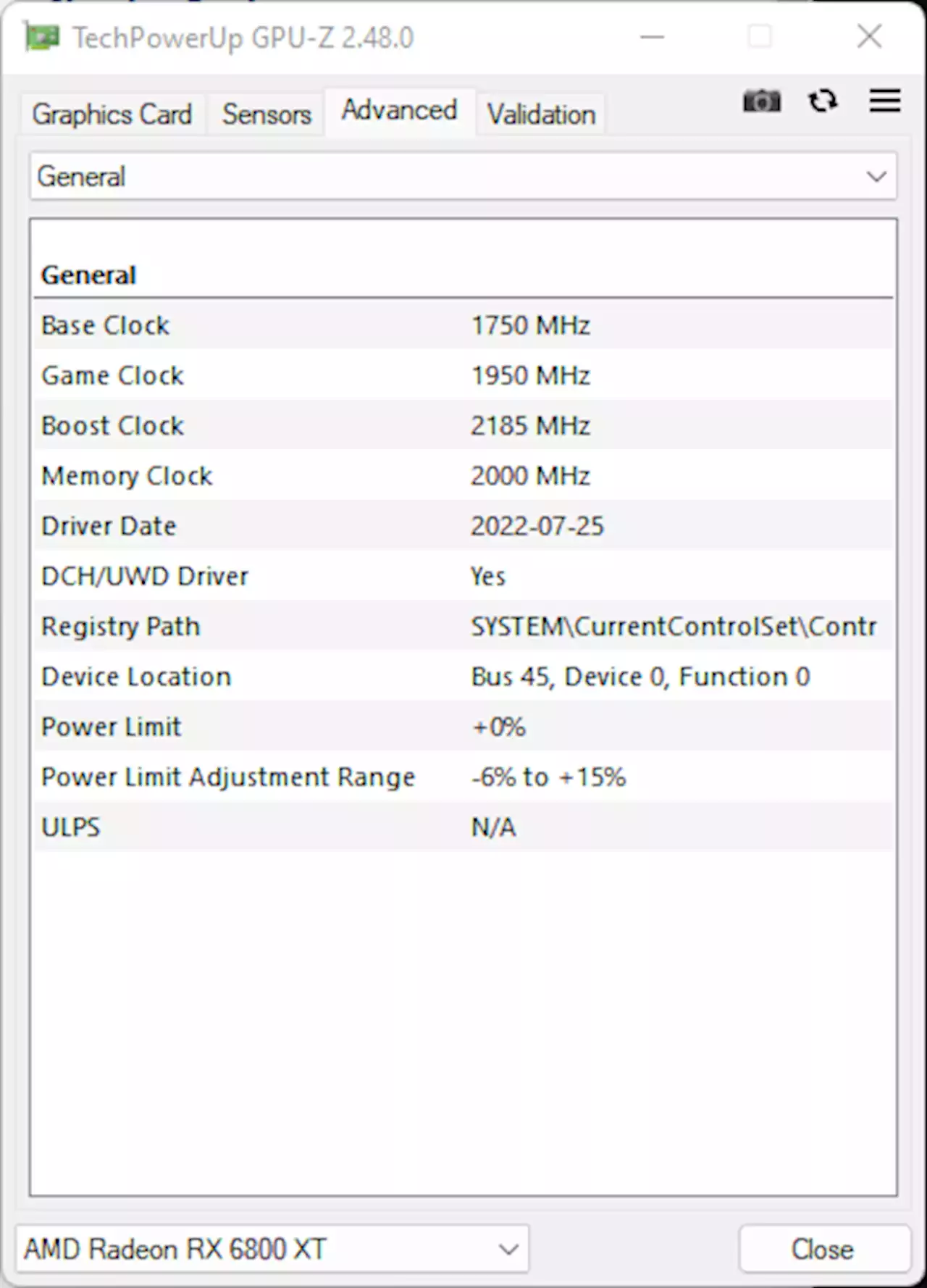Click the 2000 MHz value
Screen dimensions: 927x1288
pos(530,476)
